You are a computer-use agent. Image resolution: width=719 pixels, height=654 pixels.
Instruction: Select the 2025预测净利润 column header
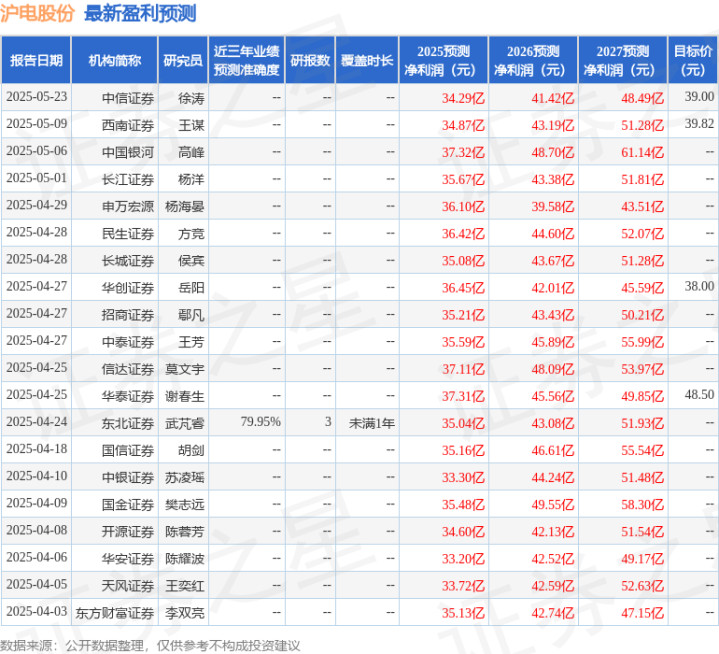[x=443, y=60]
